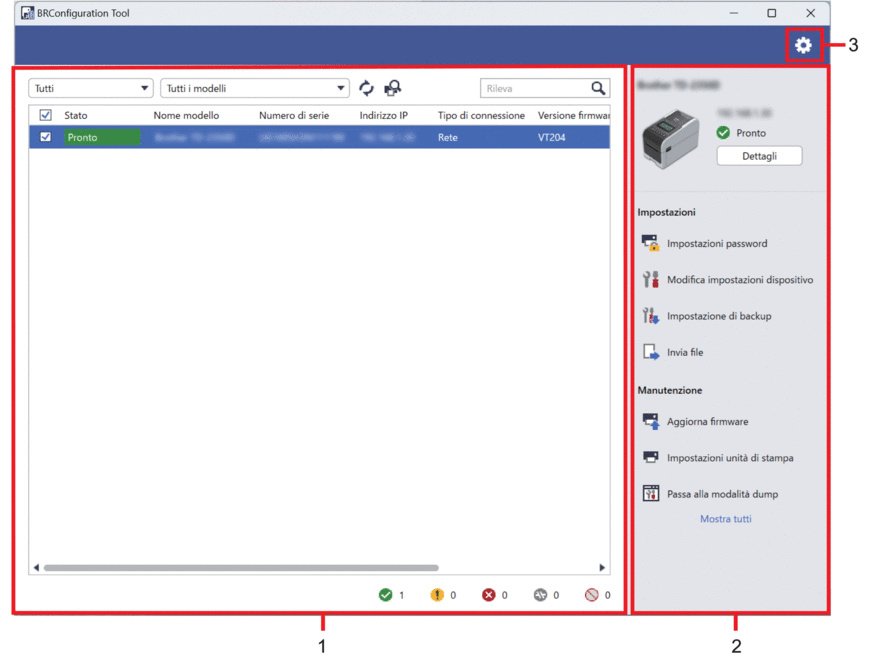
Task: Click the search for printers icon
Action: click(393, 88)
